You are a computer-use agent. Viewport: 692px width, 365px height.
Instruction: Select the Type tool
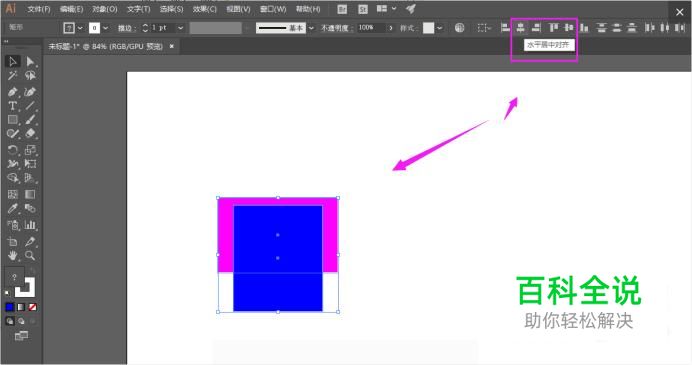[x=12, y=106]
